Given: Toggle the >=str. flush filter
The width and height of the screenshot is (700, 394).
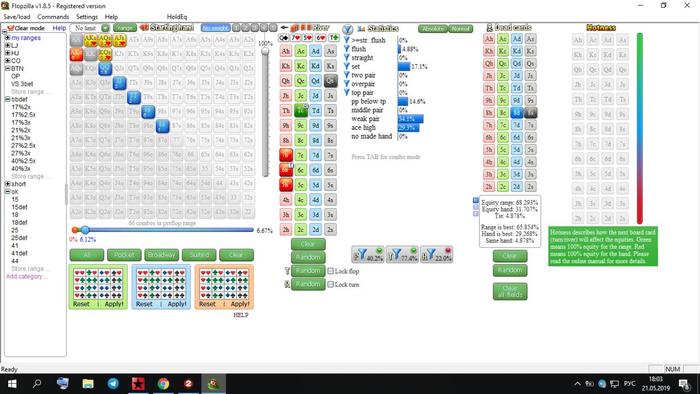Looking at the screenshot, I should click(346, 40).
